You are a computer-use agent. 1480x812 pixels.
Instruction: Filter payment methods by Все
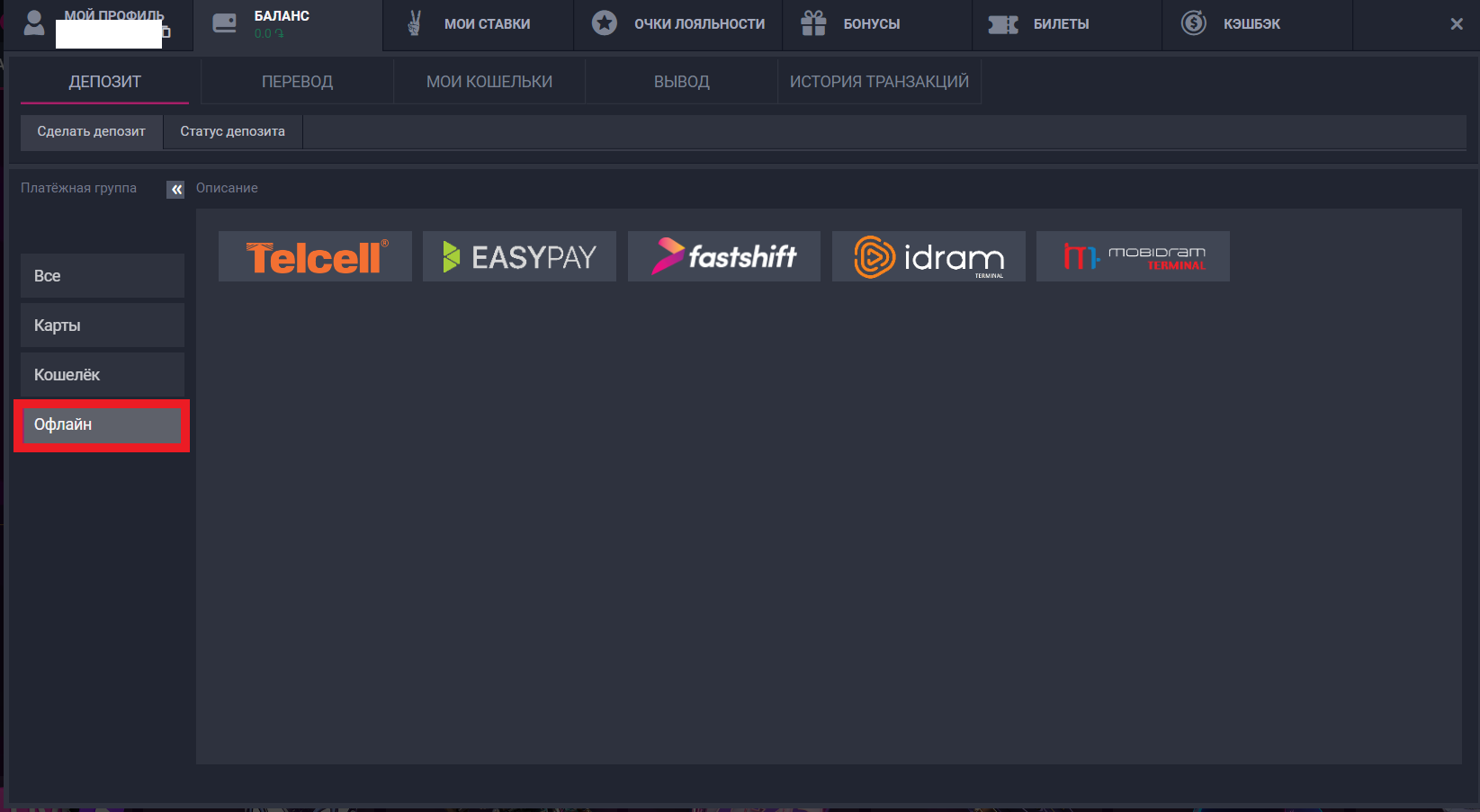103,276
